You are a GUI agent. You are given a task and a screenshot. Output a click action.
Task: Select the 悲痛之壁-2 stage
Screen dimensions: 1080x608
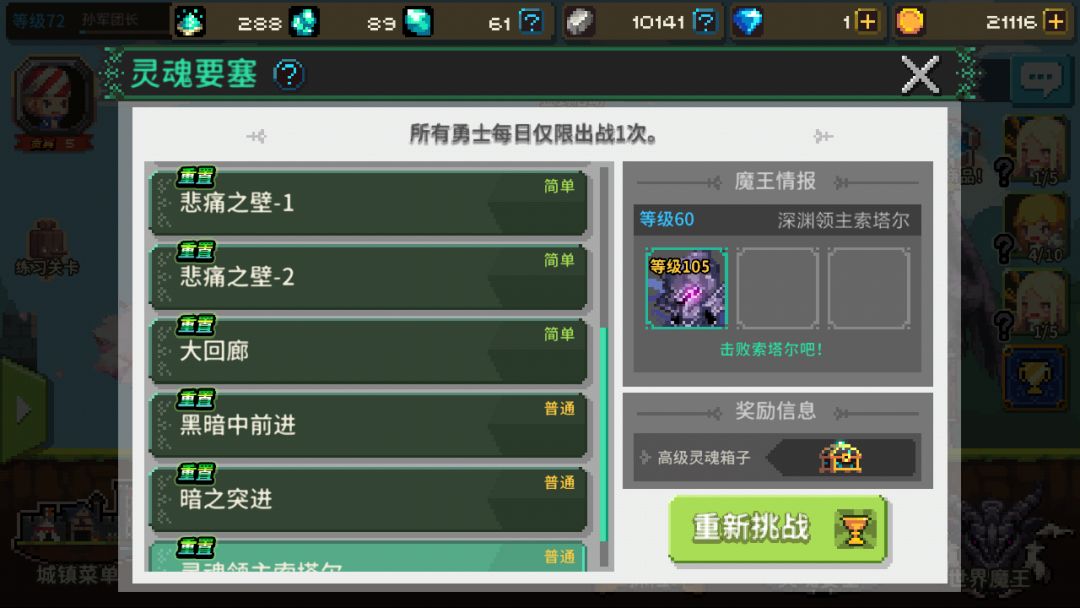368,276
